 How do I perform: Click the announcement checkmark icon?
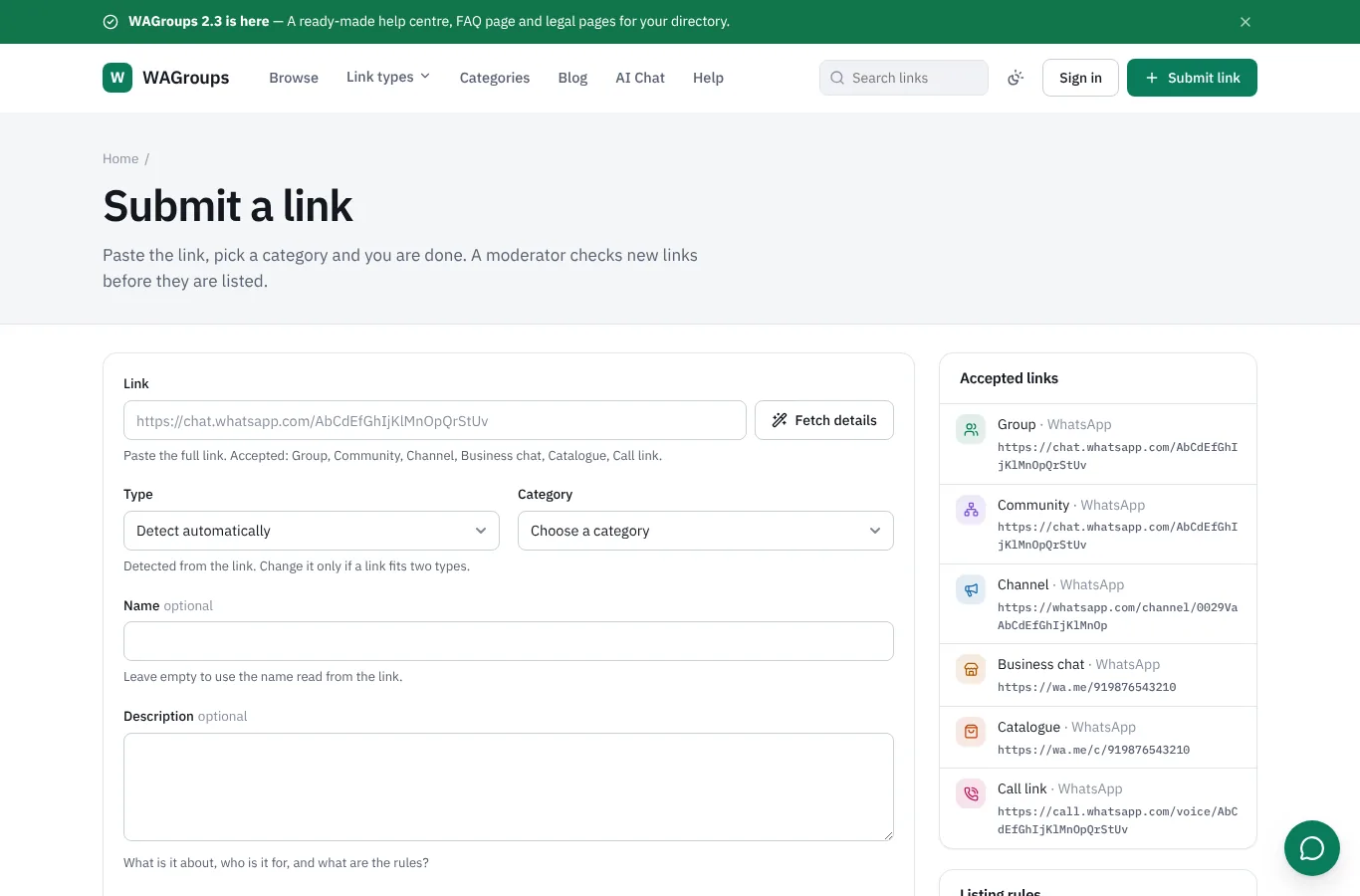pos(111,22)
